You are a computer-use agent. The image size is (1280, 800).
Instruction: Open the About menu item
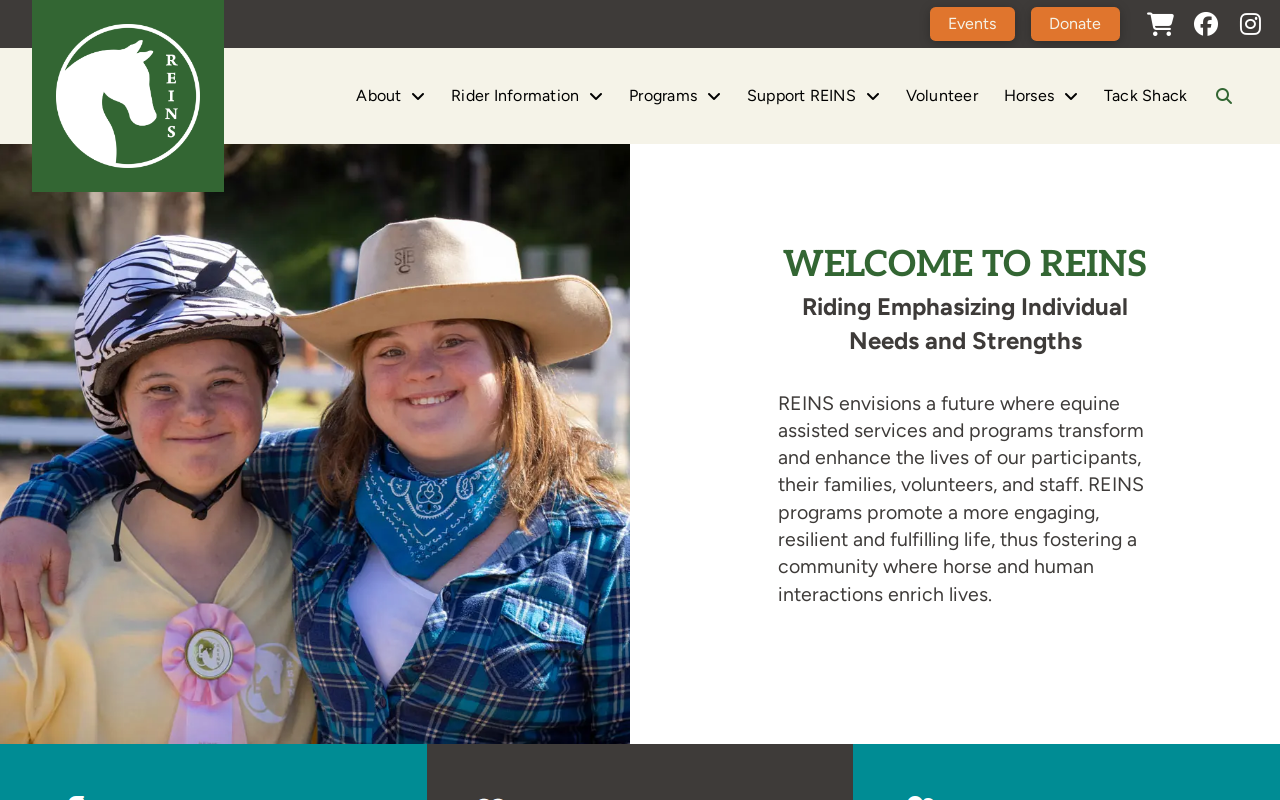point(378,96)
